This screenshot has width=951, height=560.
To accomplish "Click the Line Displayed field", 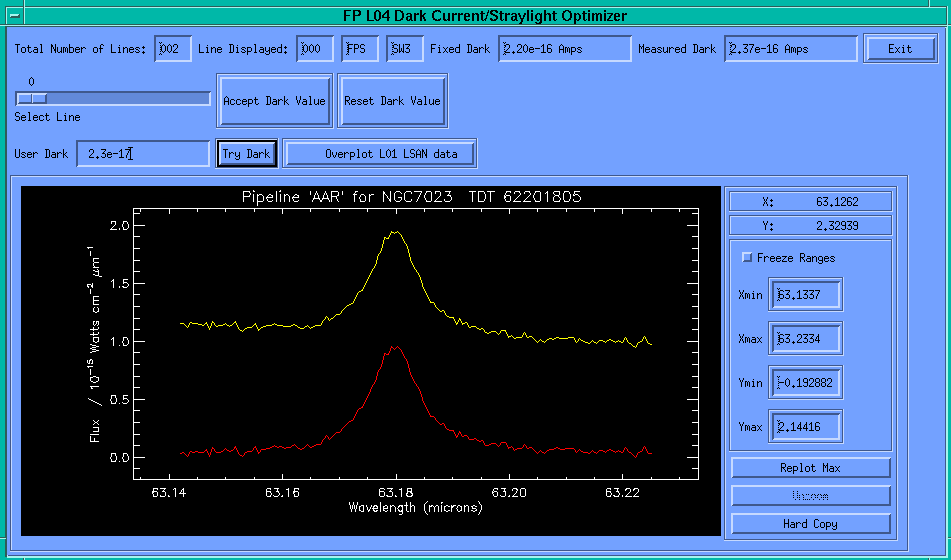I will click(x=315, y=49).
